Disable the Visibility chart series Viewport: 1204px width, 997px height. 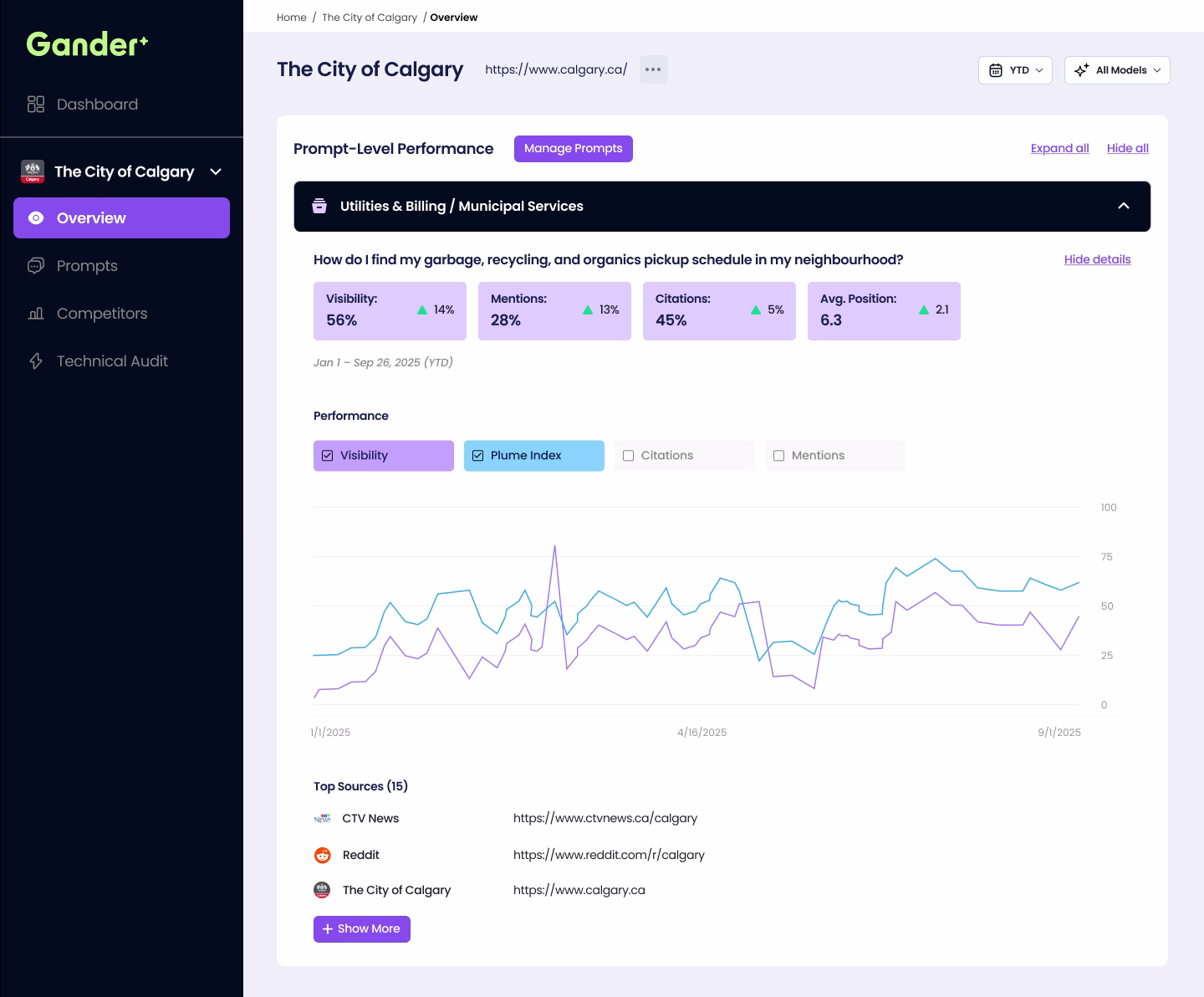click(x=327, y=455)
